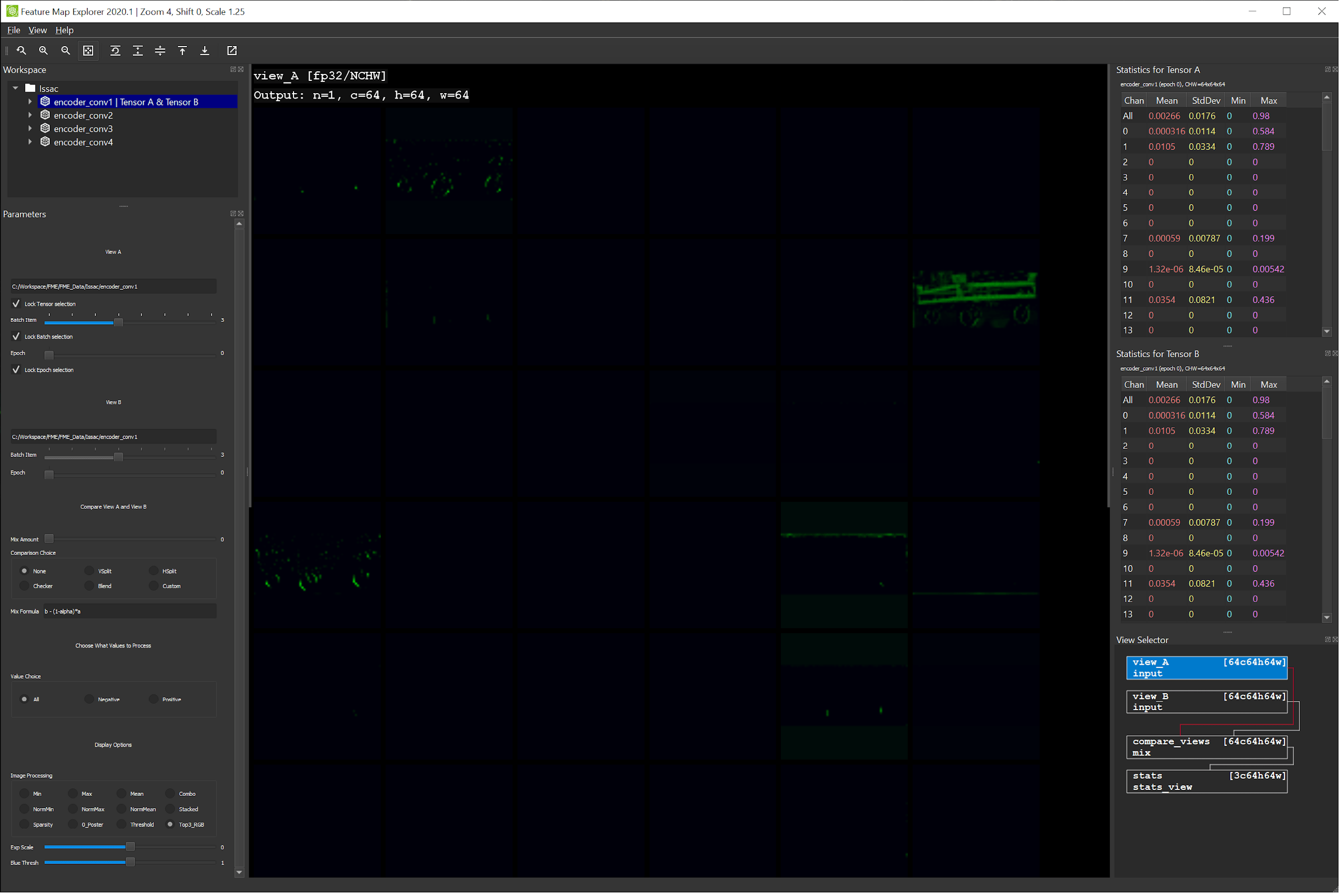Select the Checker comparison choice

[24, 586]
